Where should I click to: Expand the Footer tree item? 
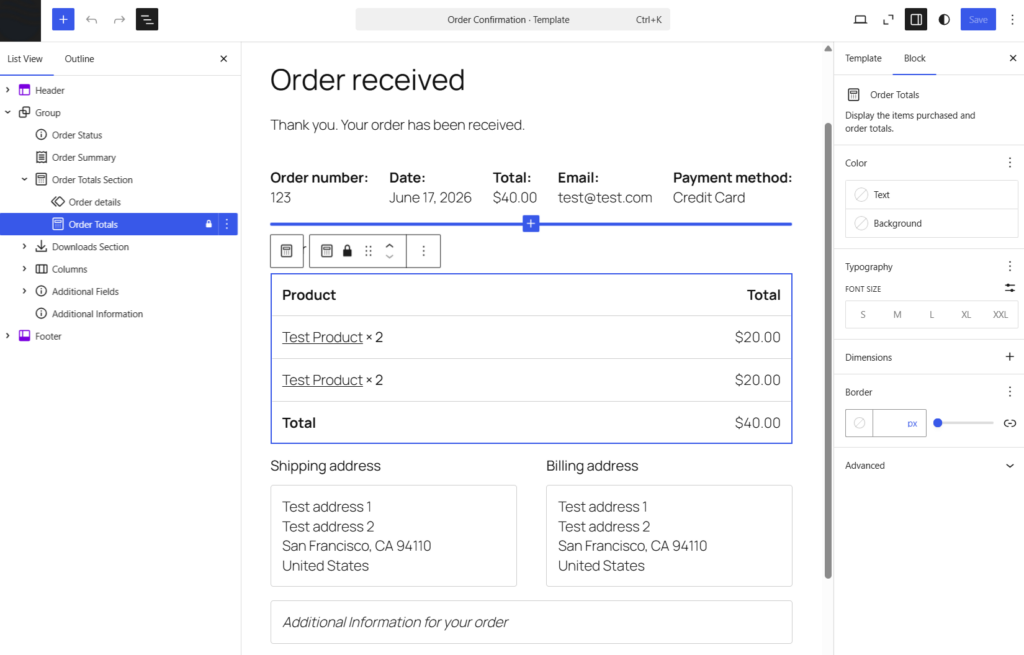8,336
